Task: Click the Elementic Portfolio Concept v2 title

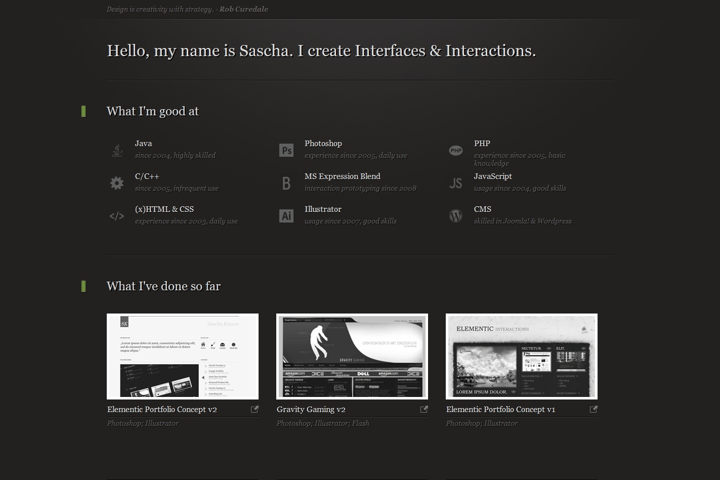Action: (162, 409)
